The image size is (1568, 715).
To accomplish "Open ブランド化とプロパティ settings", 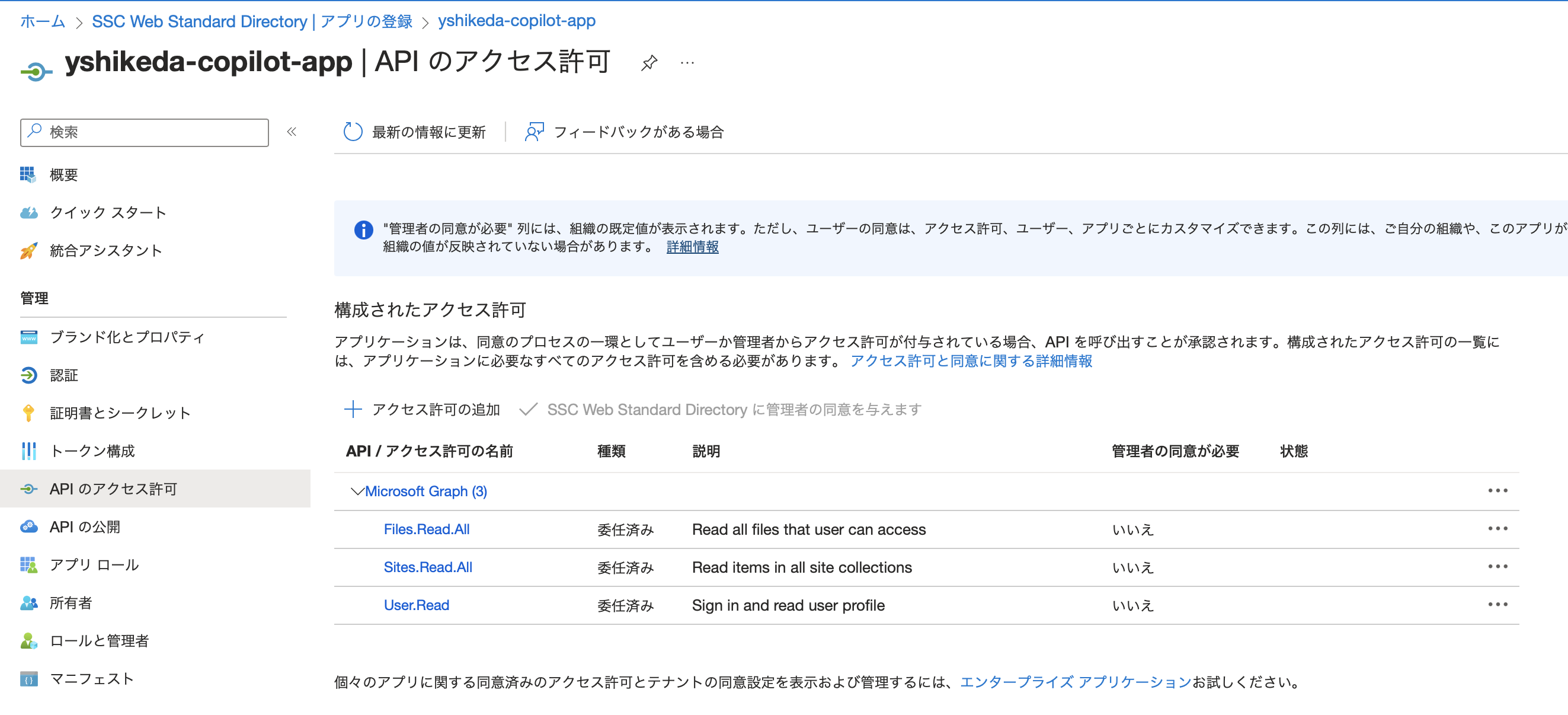I will 126,337.
